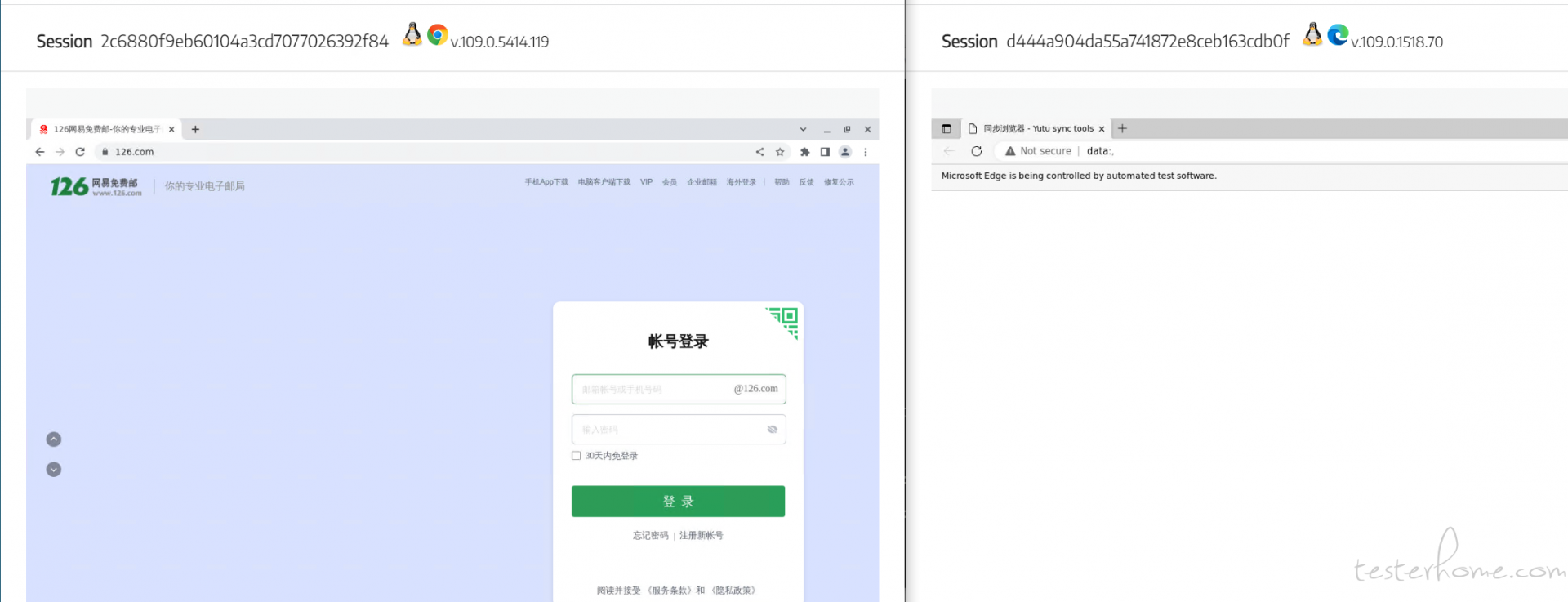Viewport: 1568px width, 602px height.
Task: Open a new tab in Chrome
Action: (x=195, y=129)
